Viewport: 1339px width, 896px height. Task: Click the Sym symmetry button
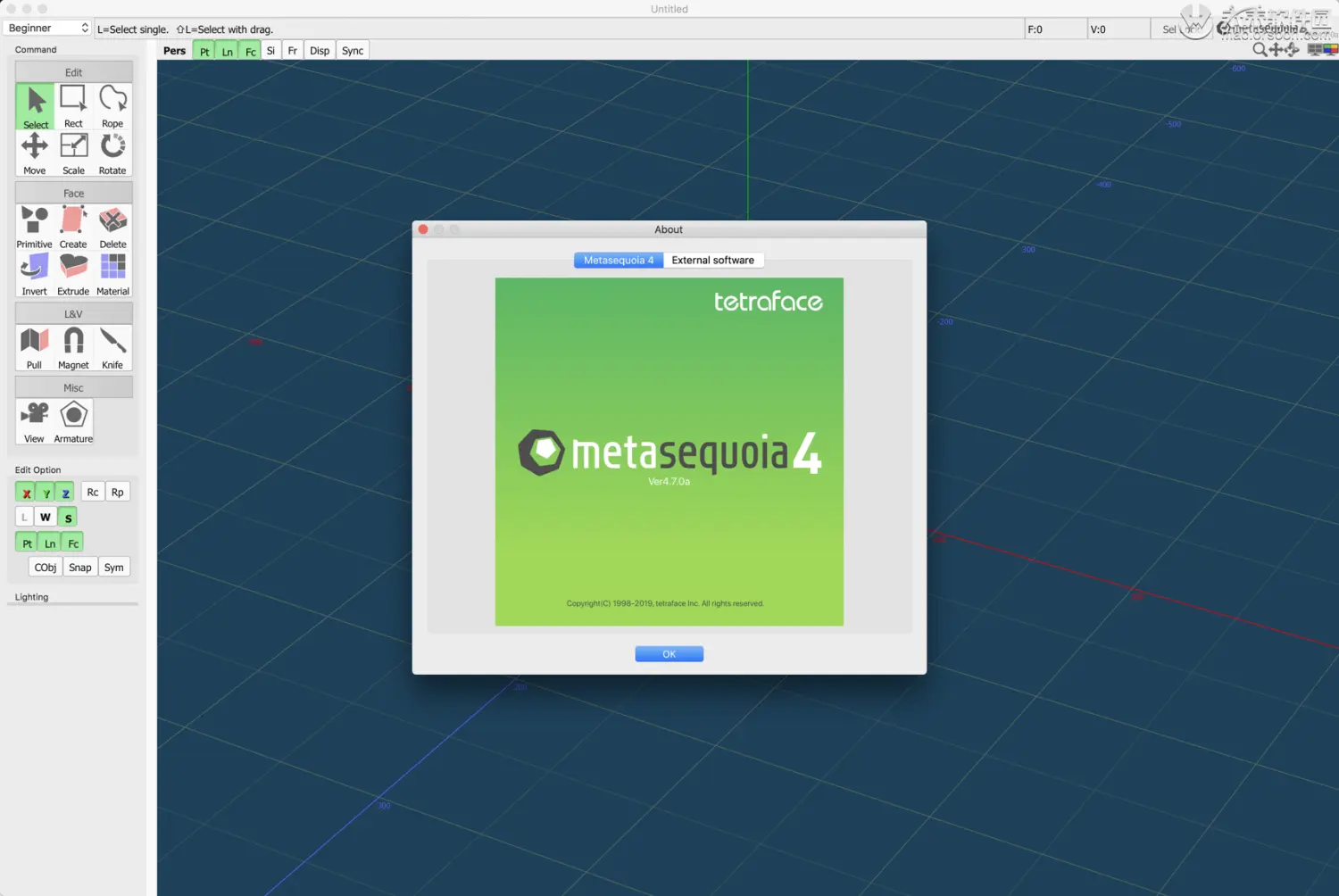[x=114, y=568]
